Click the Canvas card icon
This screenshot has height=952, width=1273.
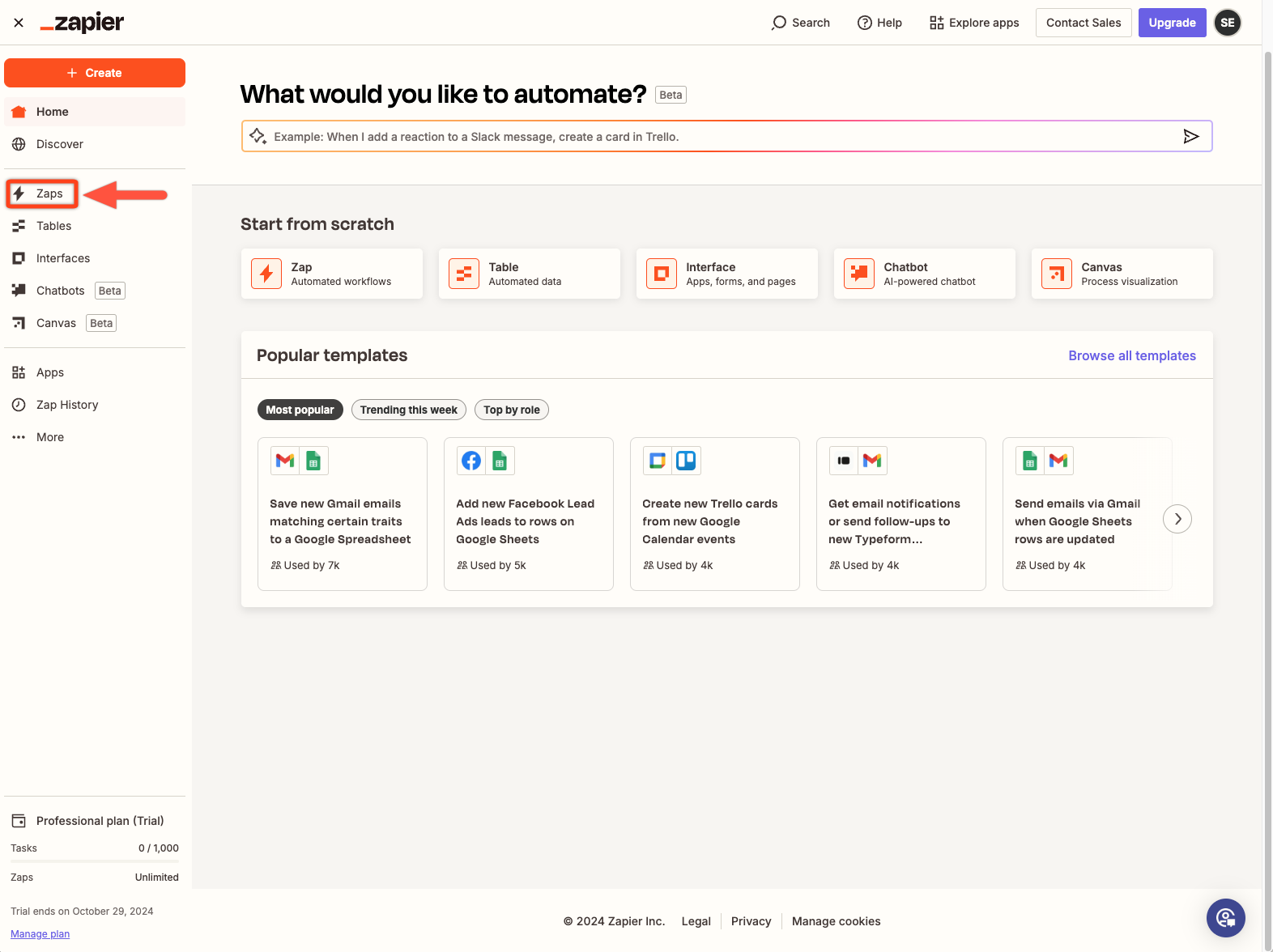pyautogui.click(x=1057, y=274)
